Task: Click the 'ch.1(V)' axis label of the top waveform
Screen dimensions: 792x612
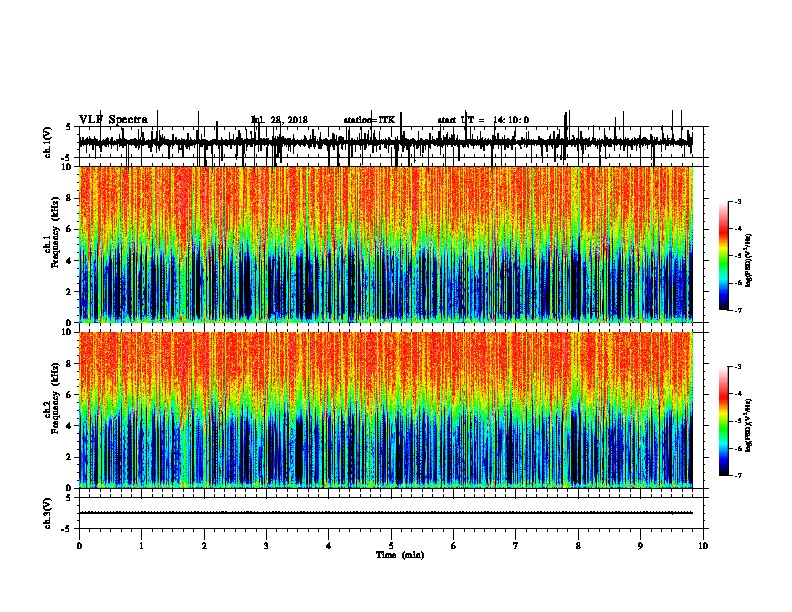Action: (48, 142)
